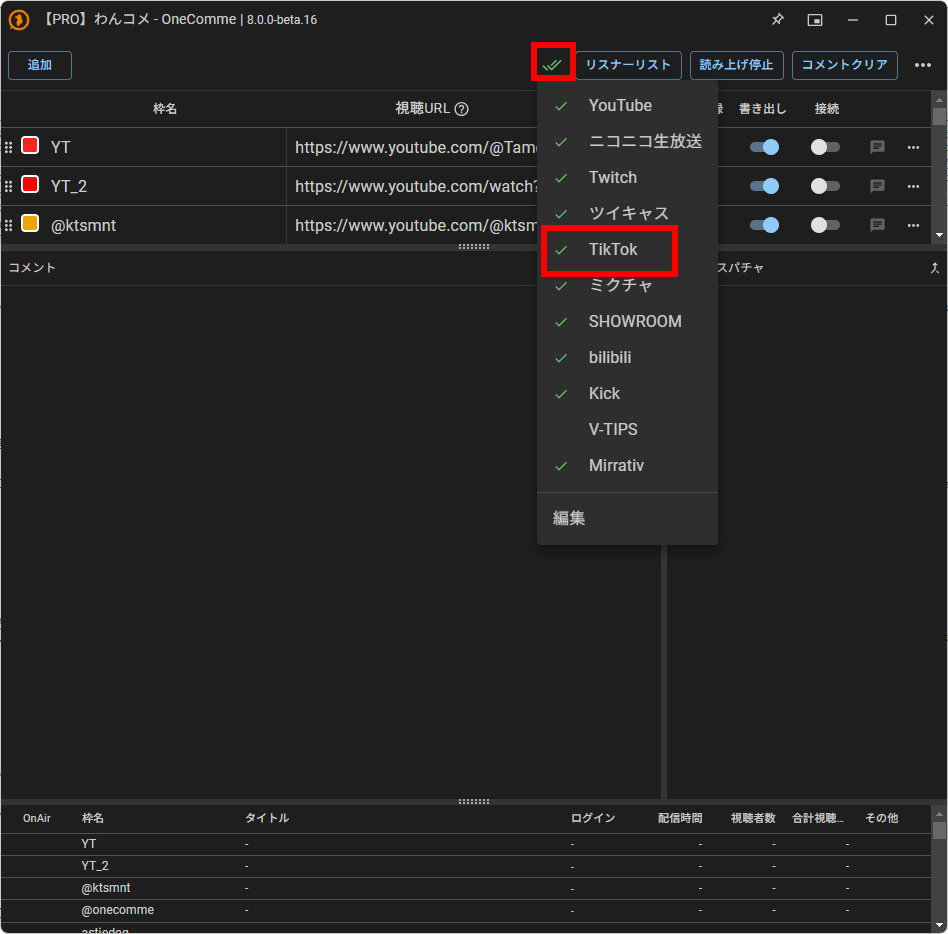Click the help icon next to 視聴URL
This screenshot has width=948, height=934.
(461, 109)
